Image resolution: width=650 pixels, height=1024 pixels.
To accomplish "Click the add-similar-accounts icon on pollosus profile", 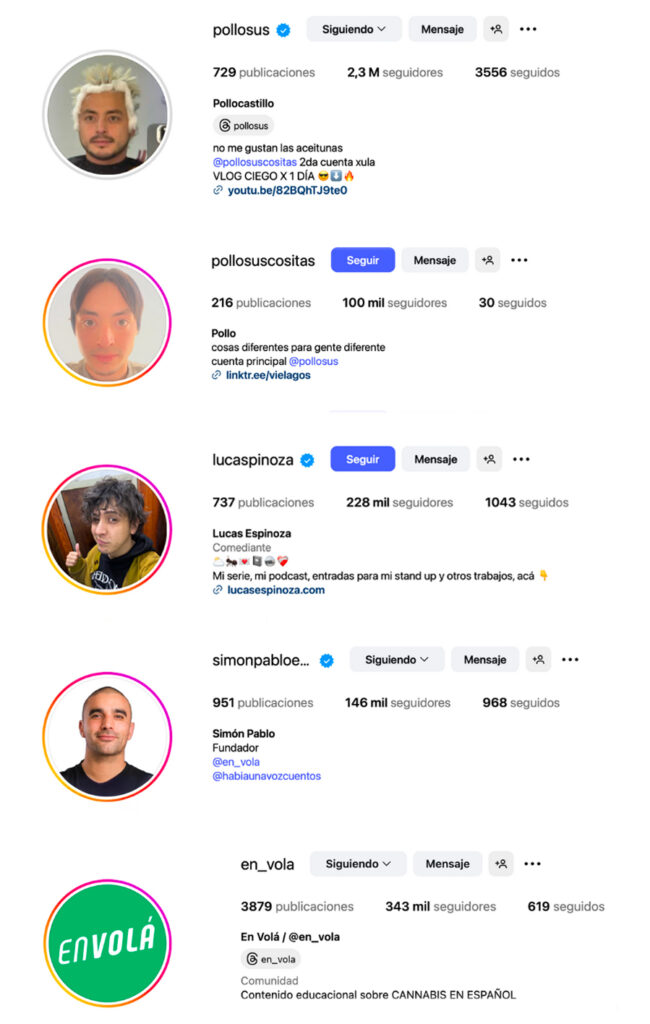I will (496, 29).
